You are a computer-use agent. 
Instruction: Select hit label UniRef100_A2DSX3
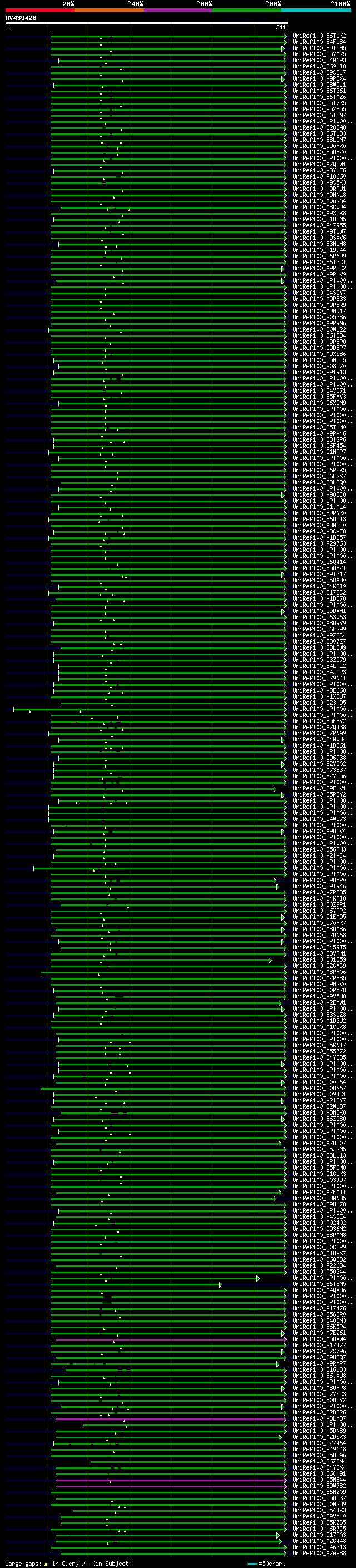coord(319,1437)
